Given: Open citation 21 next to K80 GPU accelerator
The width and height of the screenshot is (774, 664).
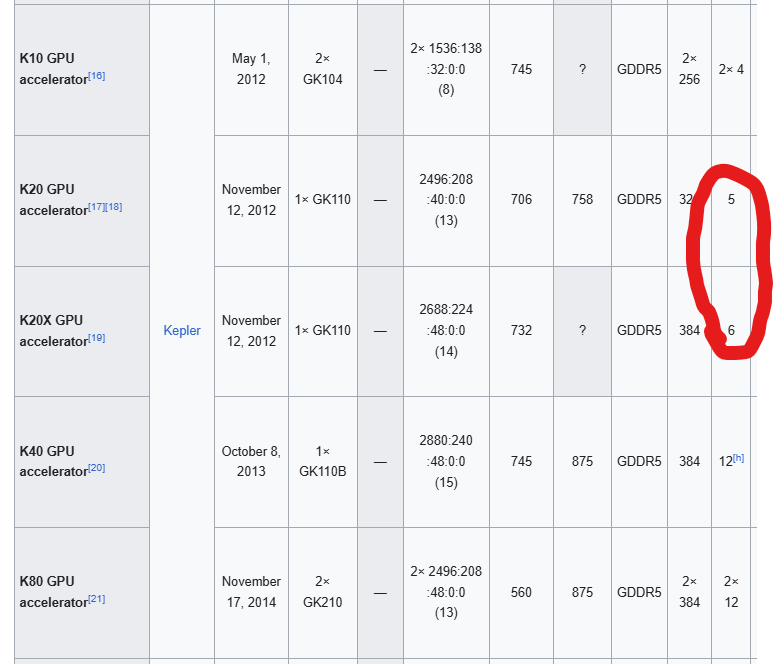Looking at the screenshot, I should click(x=97, y=599).
